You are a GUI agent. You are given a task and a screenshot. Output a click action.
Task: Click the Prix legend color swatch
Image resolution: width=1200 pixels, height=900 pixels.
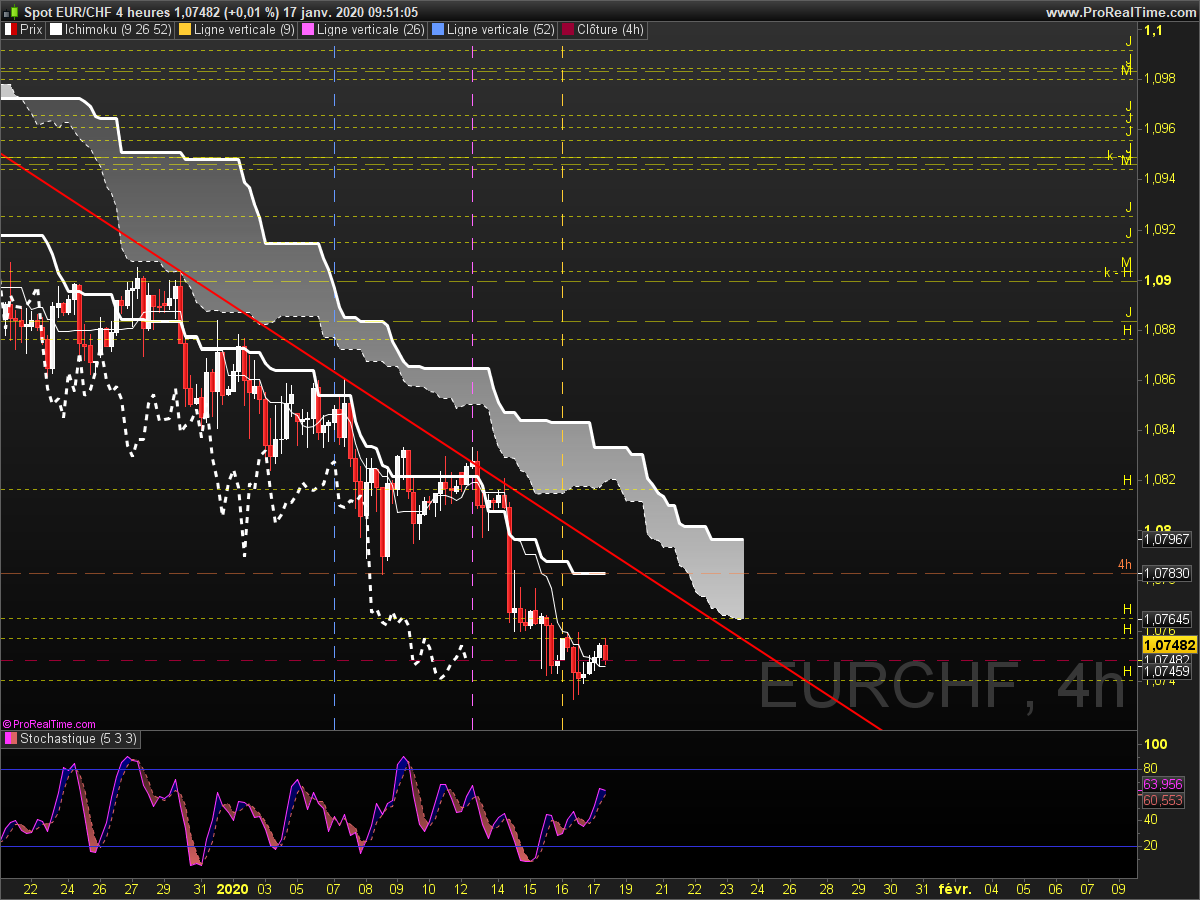[10, 30]
